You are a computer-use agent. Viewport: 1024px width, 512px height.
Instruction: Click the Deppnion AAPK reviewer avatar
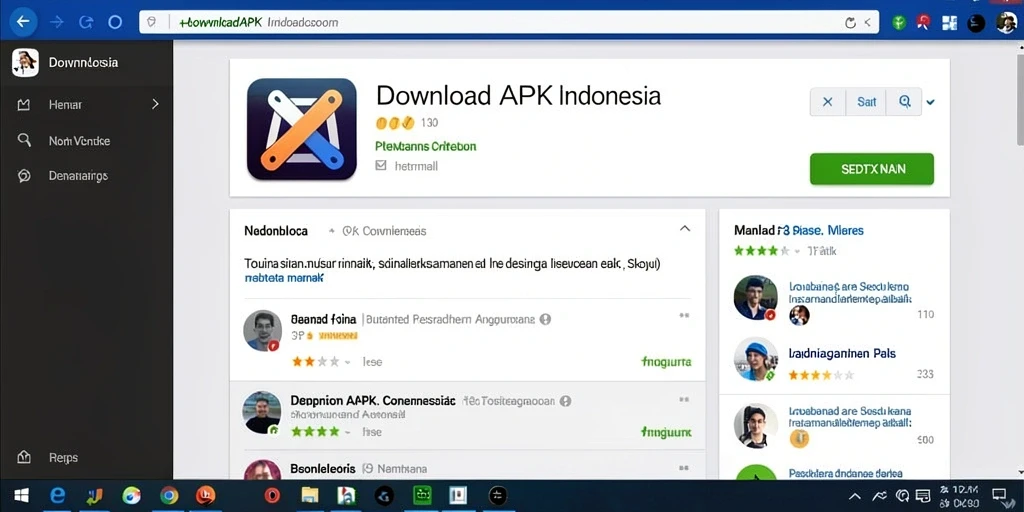(x=262, y=413)
